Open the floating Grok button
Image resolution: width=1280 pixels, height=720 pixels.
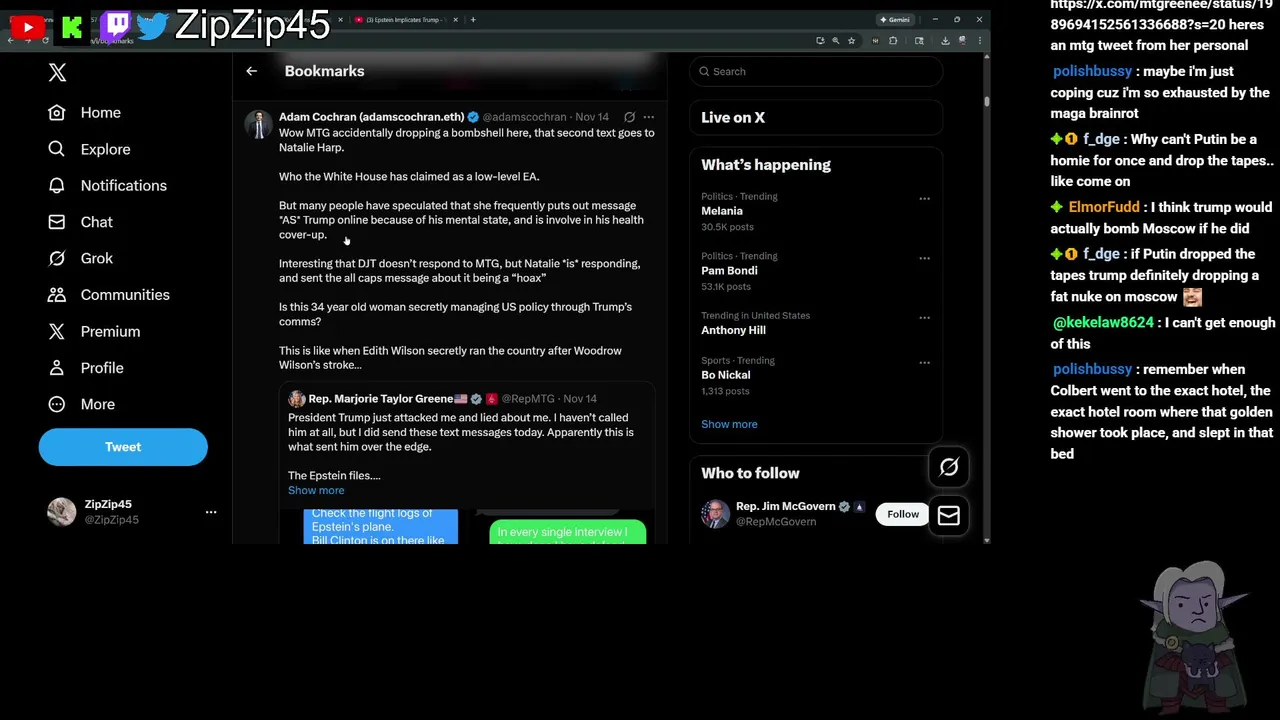(x=948, y=467)
